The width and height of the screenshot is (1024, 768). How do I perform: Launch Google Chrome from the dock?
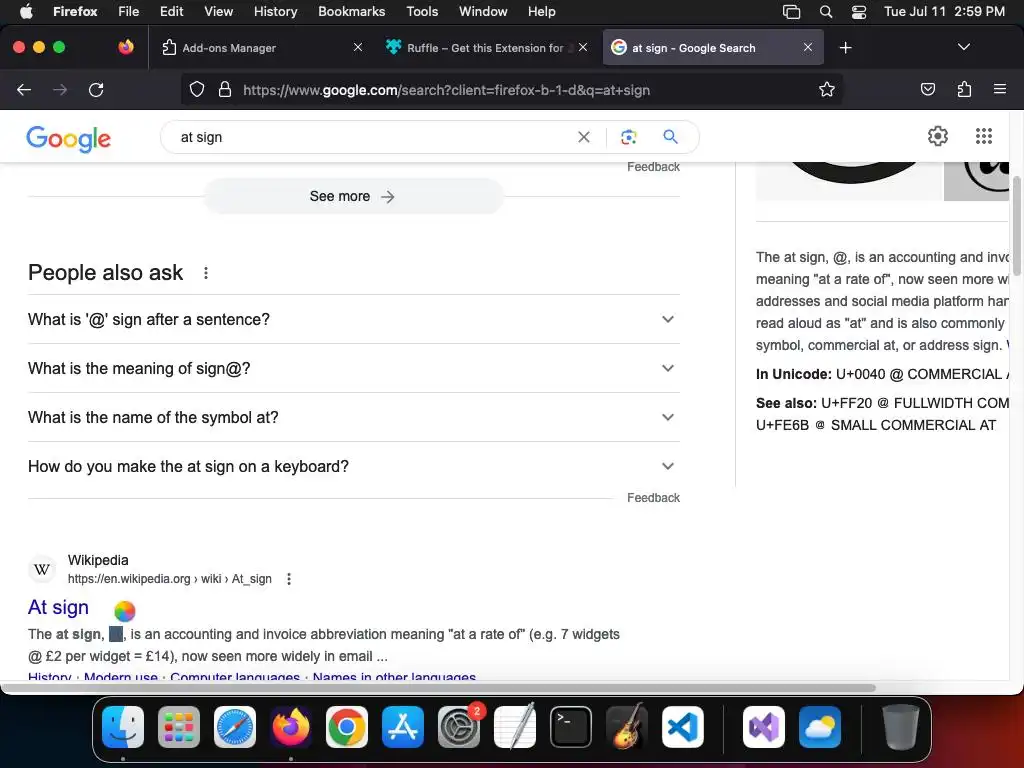coord(347,727)
